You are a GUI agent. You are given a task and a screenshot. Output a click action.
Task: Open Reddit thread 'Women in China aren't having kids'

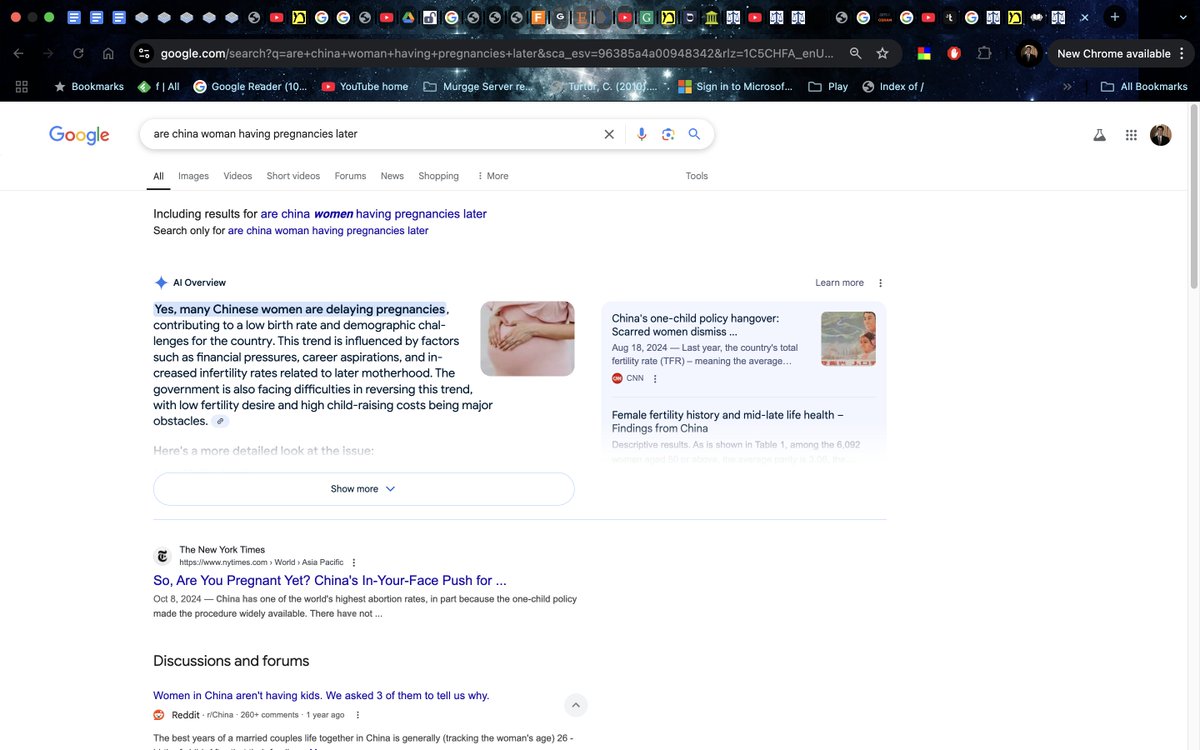[321, 695]
